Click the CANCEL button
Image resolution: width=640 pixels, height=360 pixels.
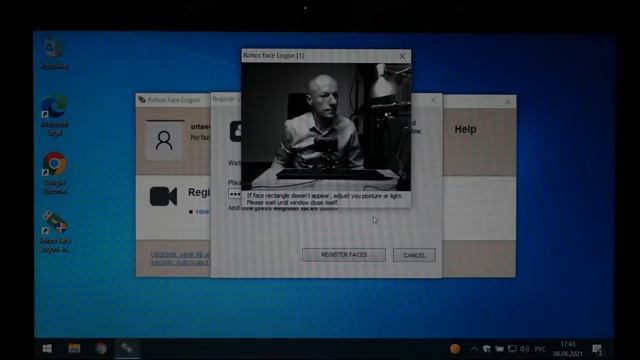click(x=414, y=255)
